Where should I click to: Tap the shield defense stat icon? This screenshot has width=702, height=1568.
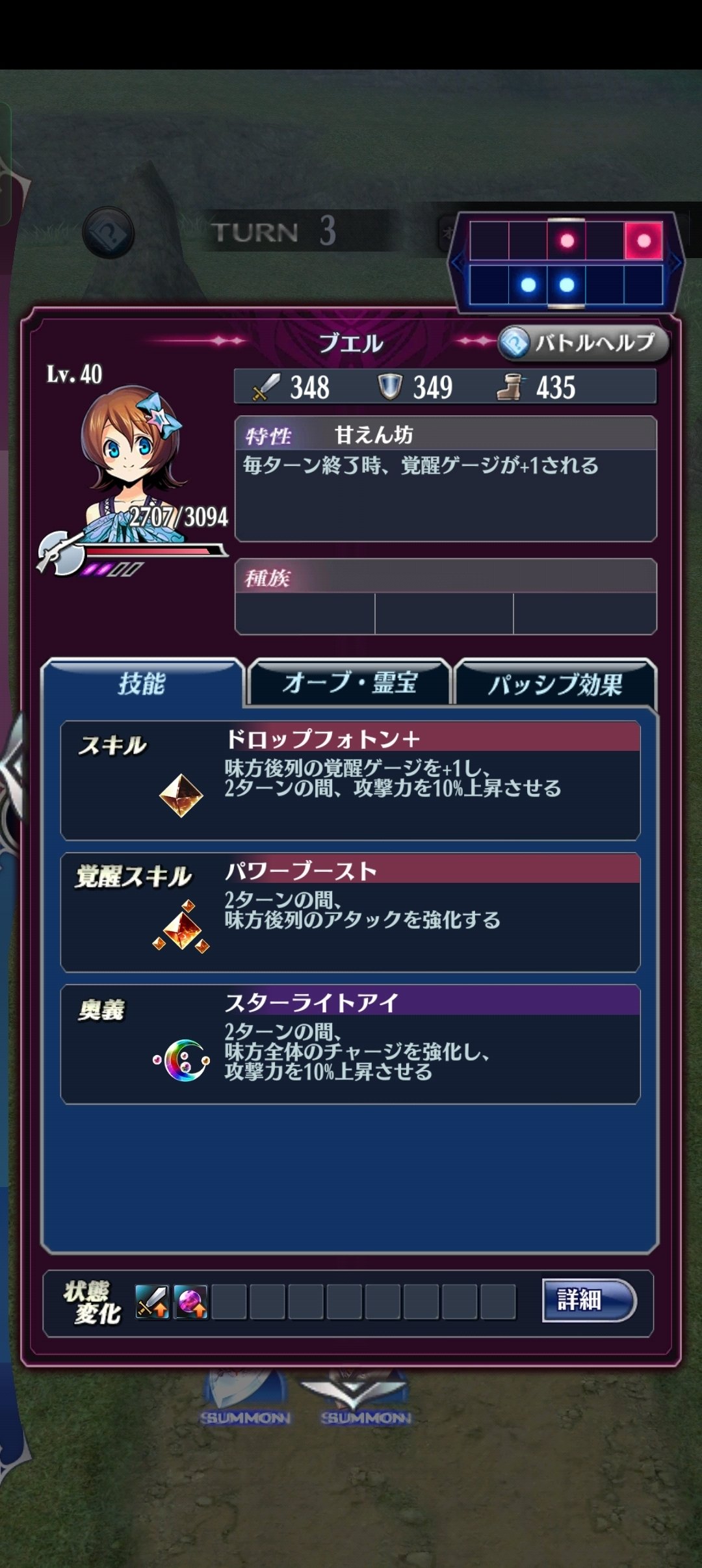390,387
